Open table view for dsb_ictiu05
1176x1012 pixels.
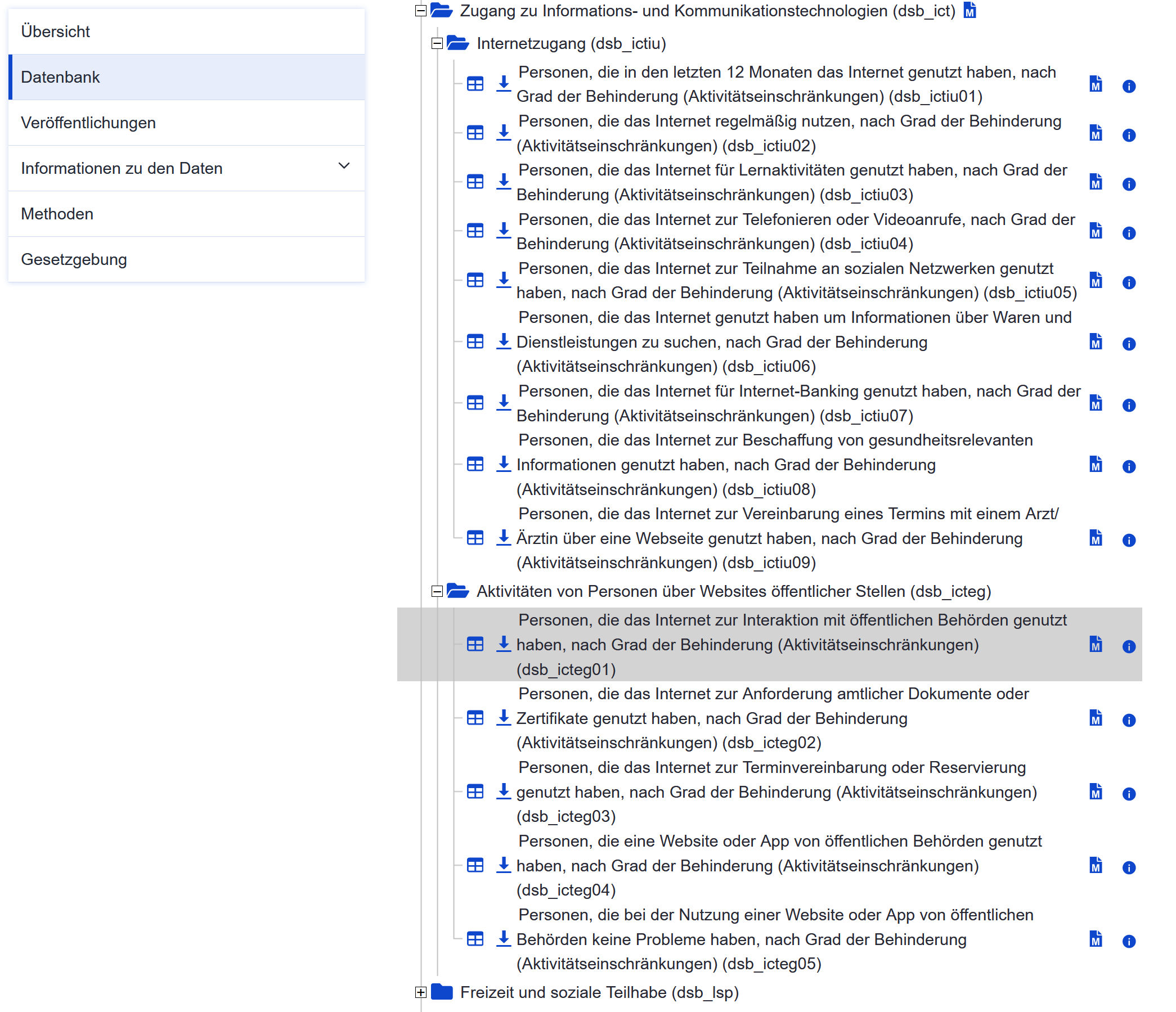475,280
